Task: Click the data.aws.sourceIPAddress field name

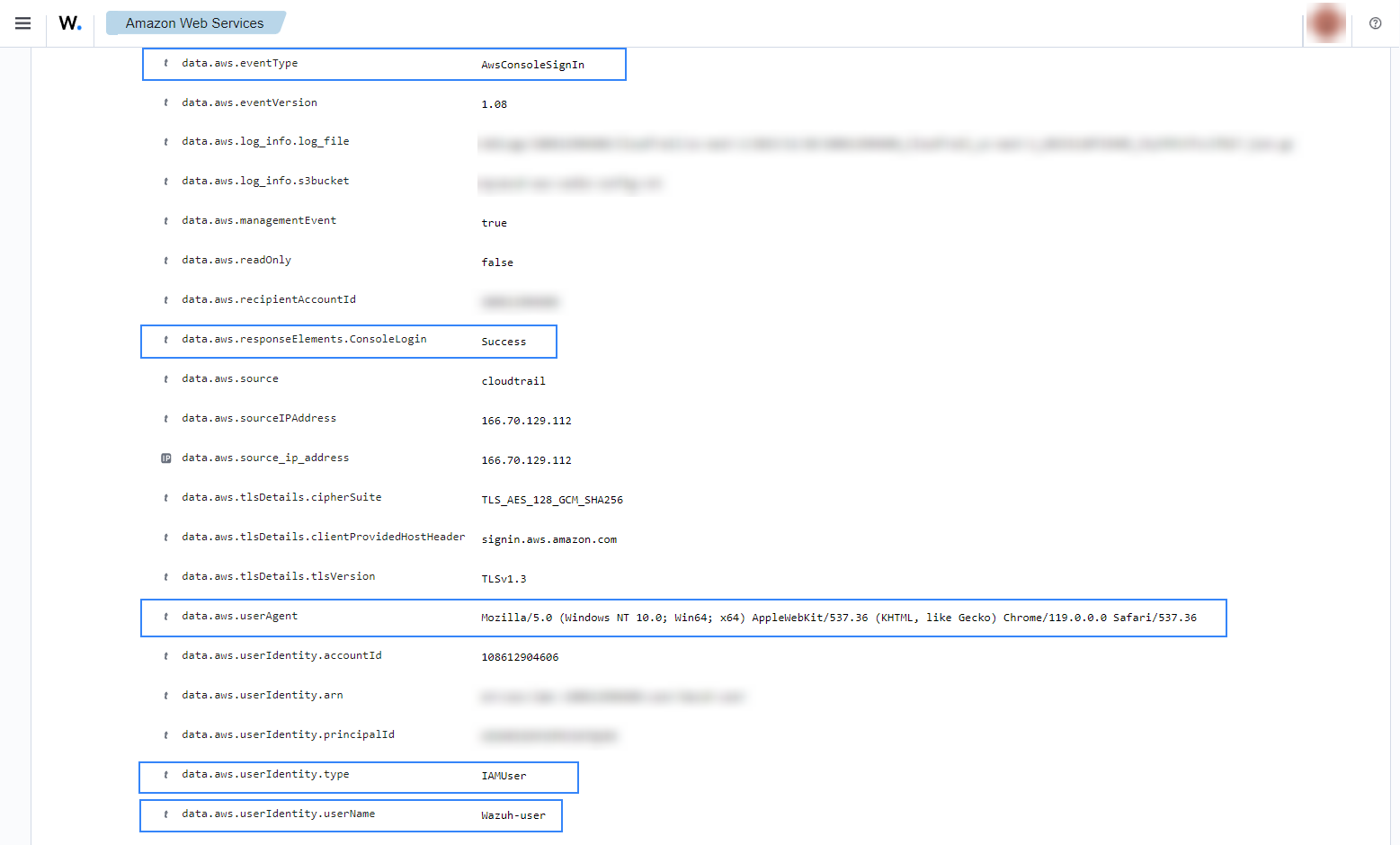Action: [259, 419]
